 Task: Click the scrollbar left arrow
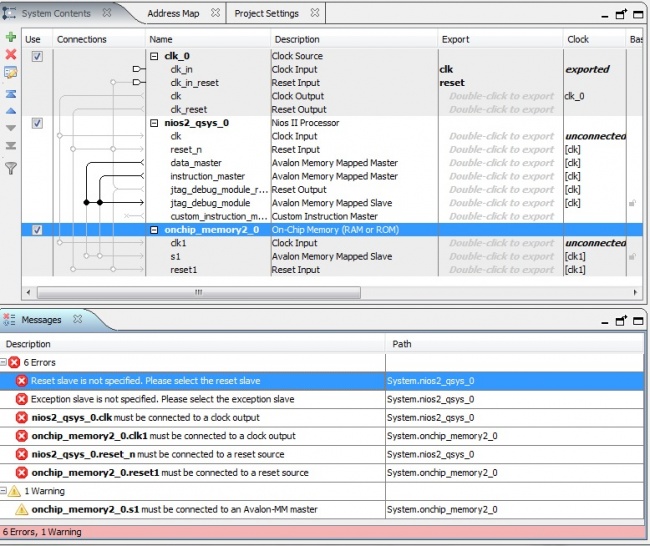tap(28, 292)
